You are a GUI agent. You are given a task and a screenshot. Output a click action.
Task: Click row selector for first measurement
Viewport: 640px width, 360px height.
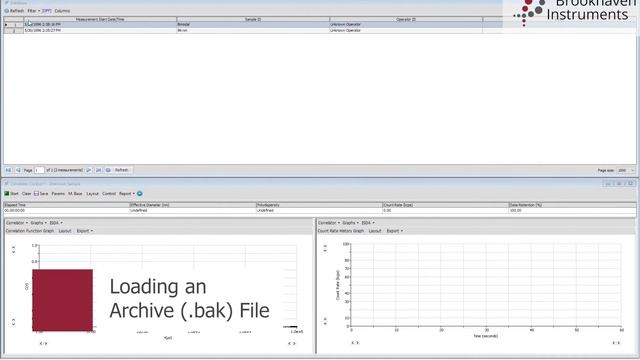pyautogui.click(x=13, y=24)
